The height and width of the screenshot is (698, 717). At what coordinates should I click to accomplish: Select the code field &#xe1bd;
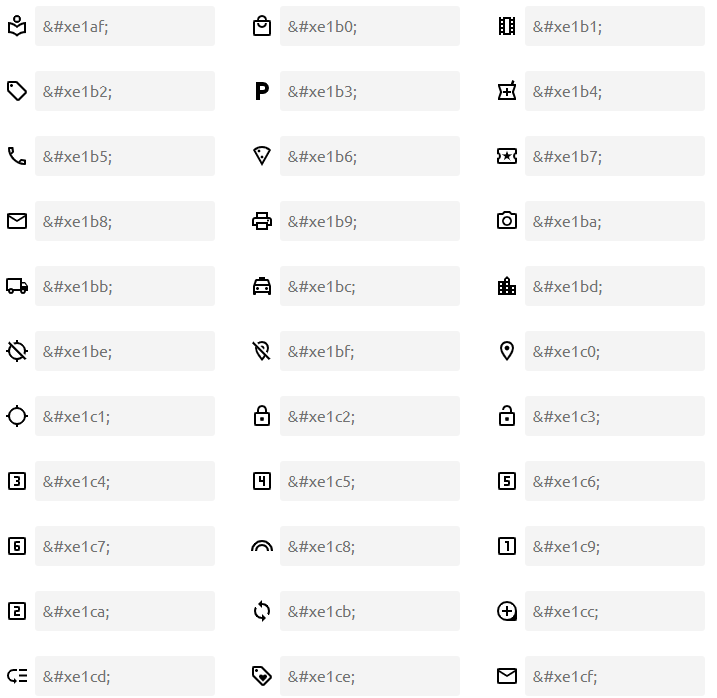click(615, 286)
